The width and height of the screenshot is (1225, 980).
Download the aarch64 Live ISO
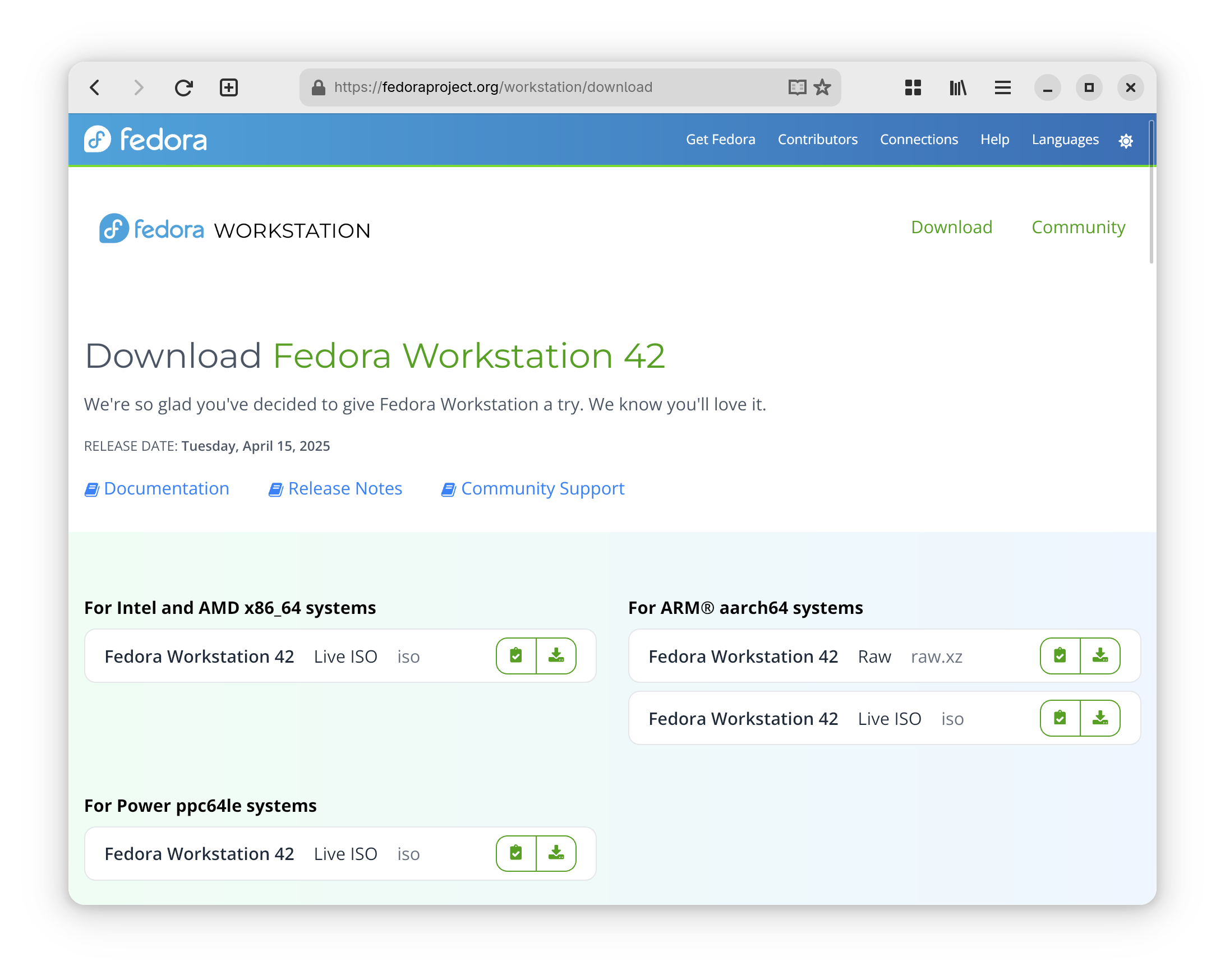(1100, 718)
